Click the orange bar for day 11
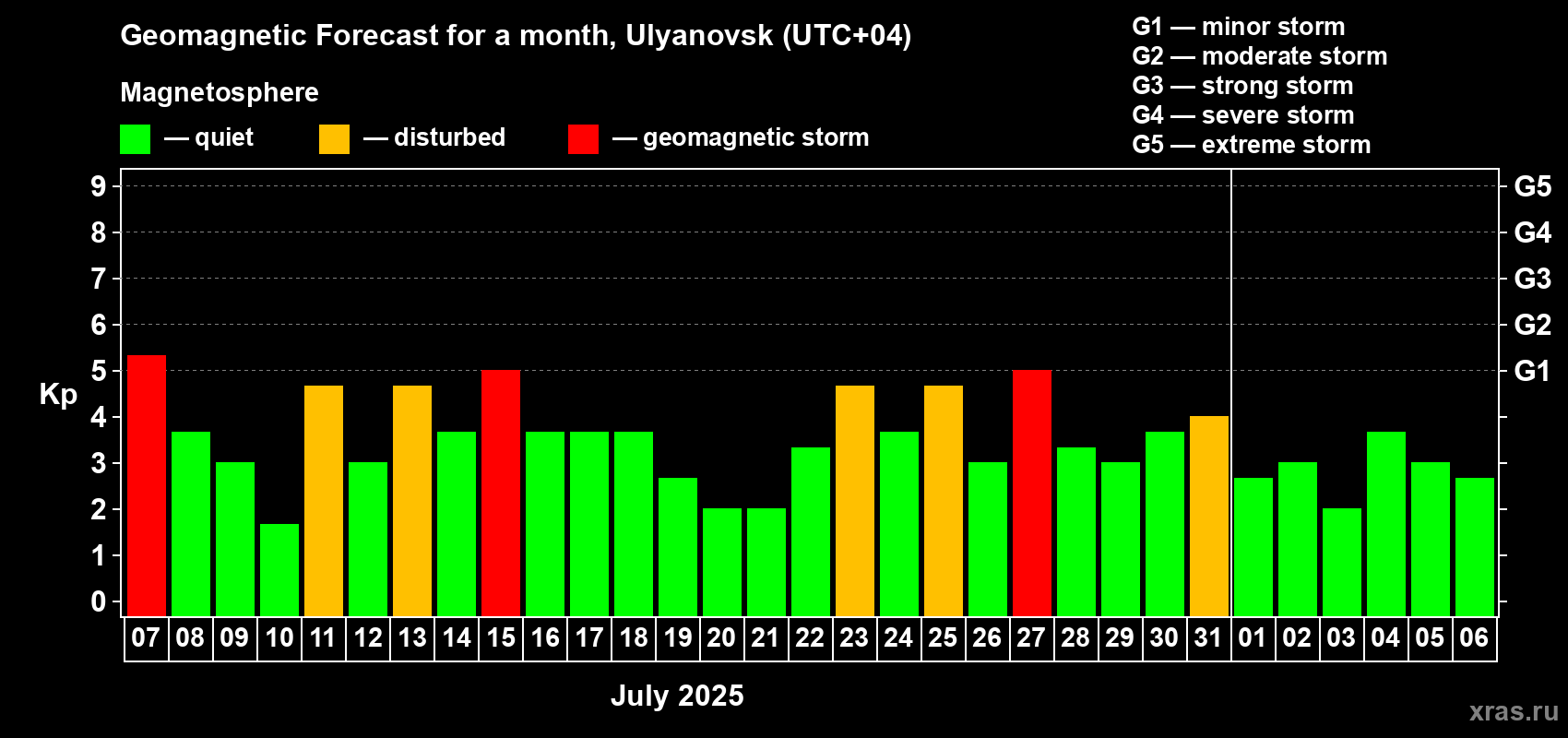Image resolution: width=1568 pixels, height=738 pixels. coord(324,501)
